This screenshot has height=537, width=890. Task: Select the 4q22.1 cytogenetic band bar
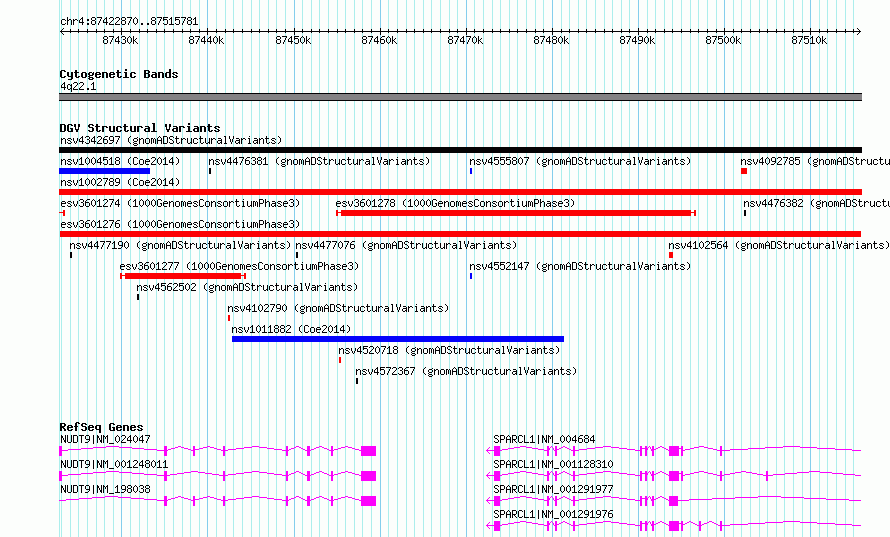460,97
